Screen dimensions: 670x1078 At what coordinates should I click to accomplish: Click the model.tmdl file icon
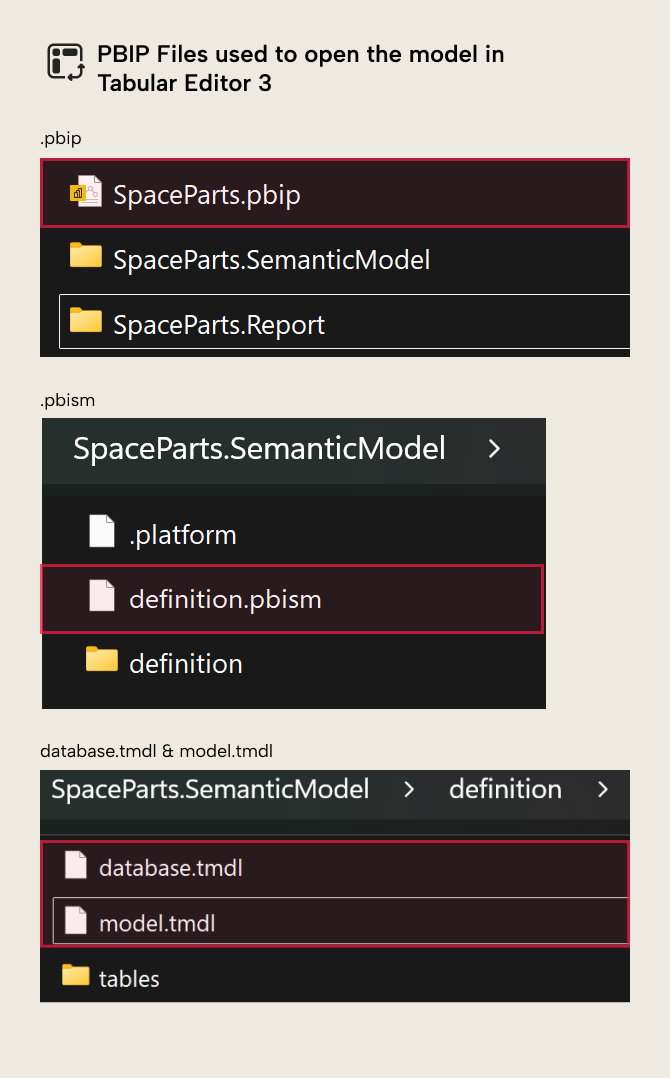(x=75, y=920)
